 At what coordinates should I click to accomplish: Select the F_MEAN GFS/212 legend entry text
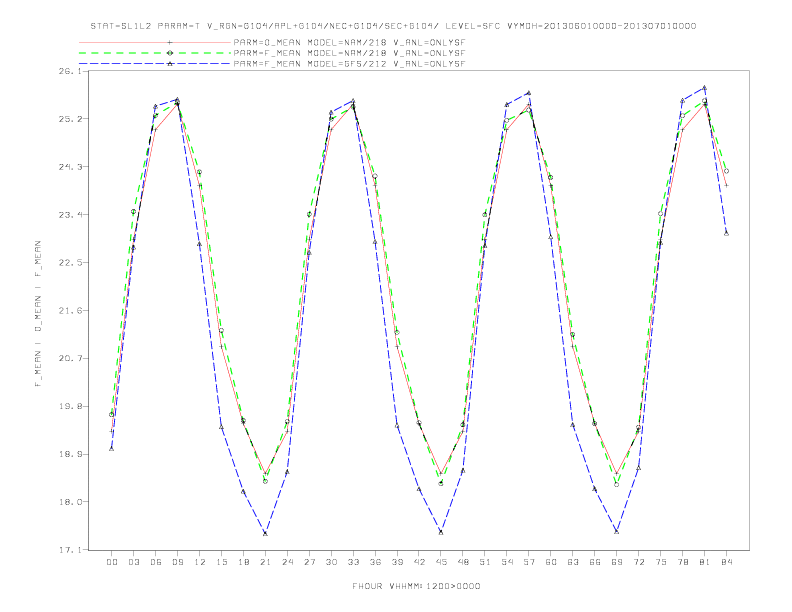[349, 64]
